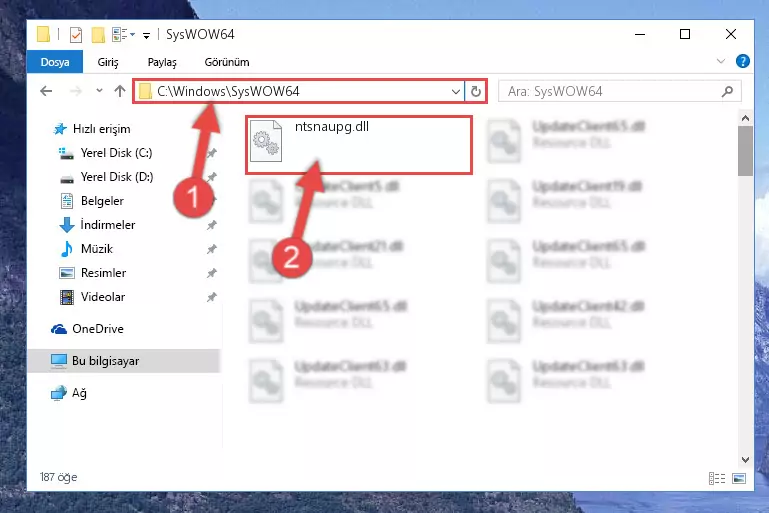769x513 pixels.
Task: Switch to Large icons view icon
Action: (x=739, y=478)
